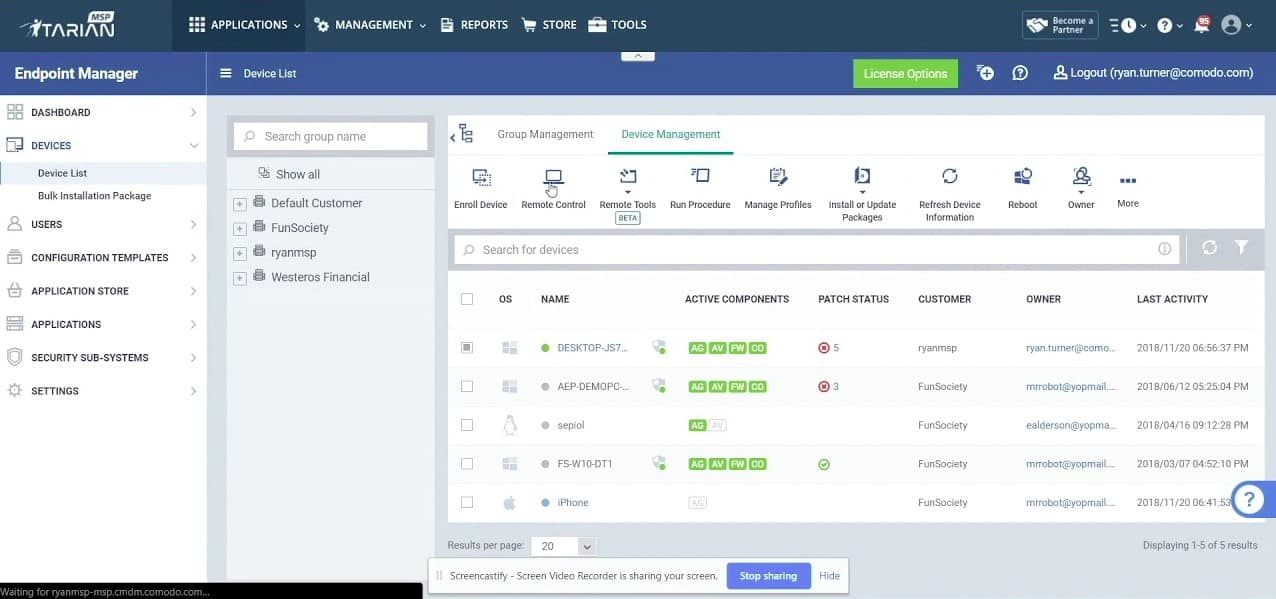
Task: Click the Run Procedure icon
Action: coord(700,177)
